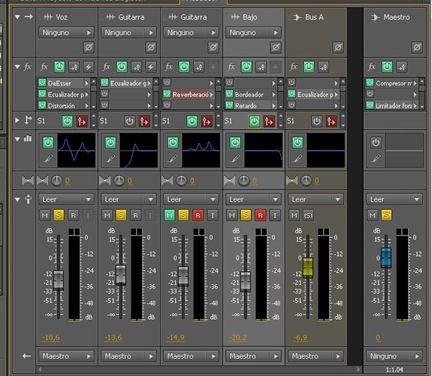432x376 pixels.
Task: Click yellow Bus A volume fader handle
Action: [x=308, y=267]
